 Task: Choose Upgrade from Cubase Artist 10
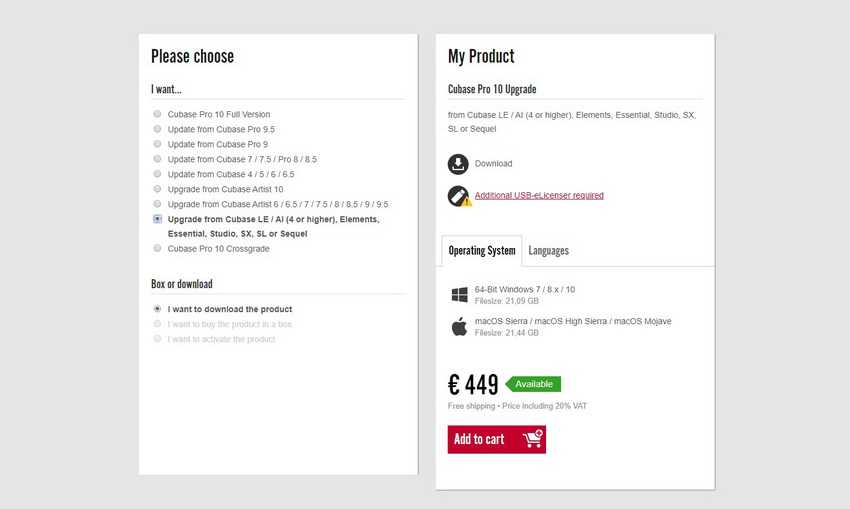(x=157, y=189)
